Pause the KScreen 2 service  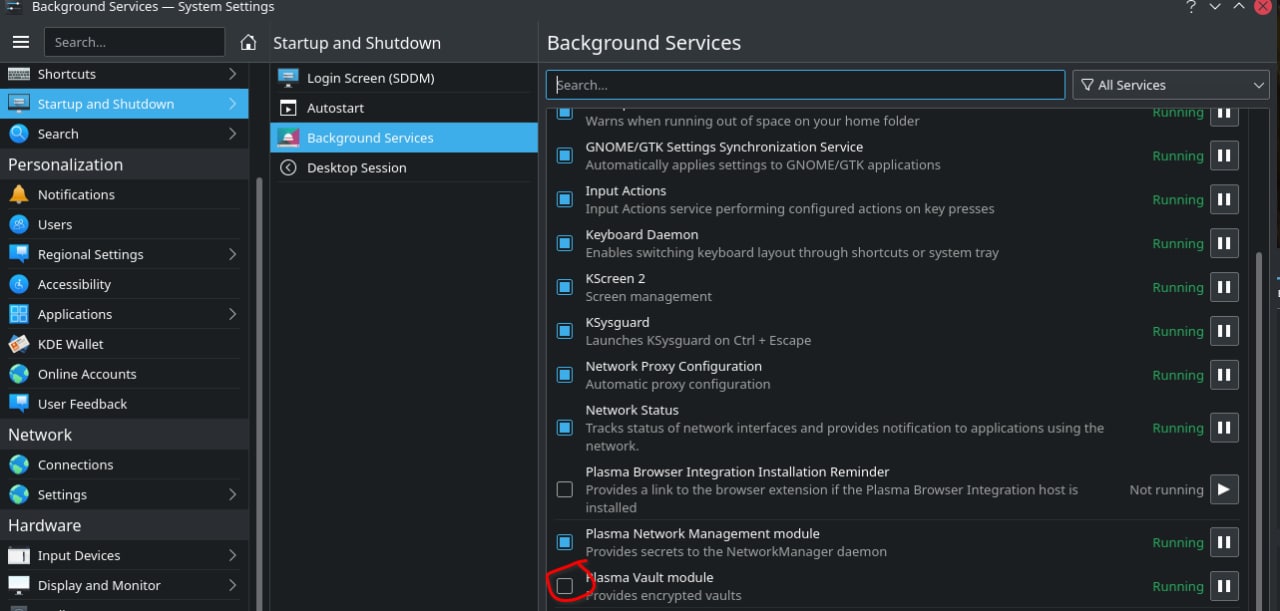coord(1224,288)
